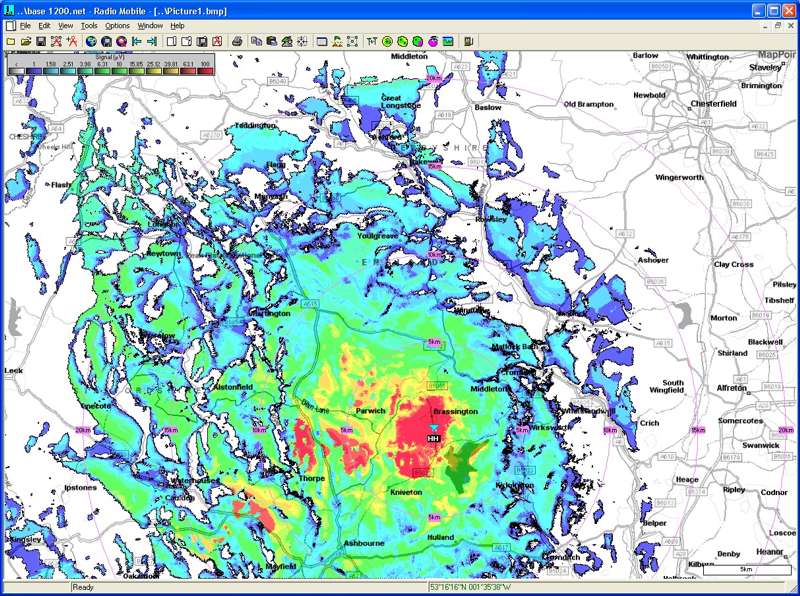Open a networks file with the open-folder icon

click(x=26, y=41)
